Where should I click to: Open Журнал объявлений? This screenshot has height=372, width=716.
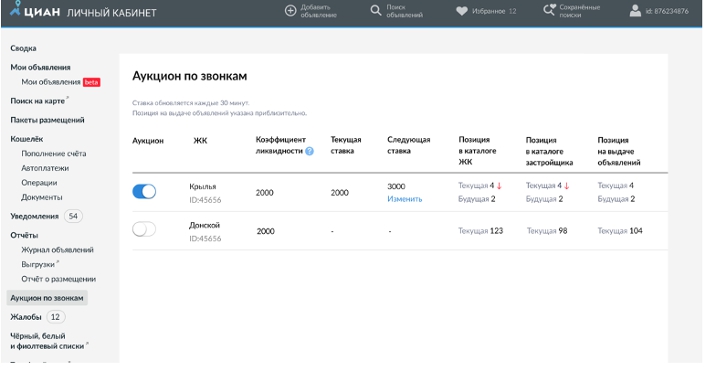pyautogui.click(x=57, y=250)
